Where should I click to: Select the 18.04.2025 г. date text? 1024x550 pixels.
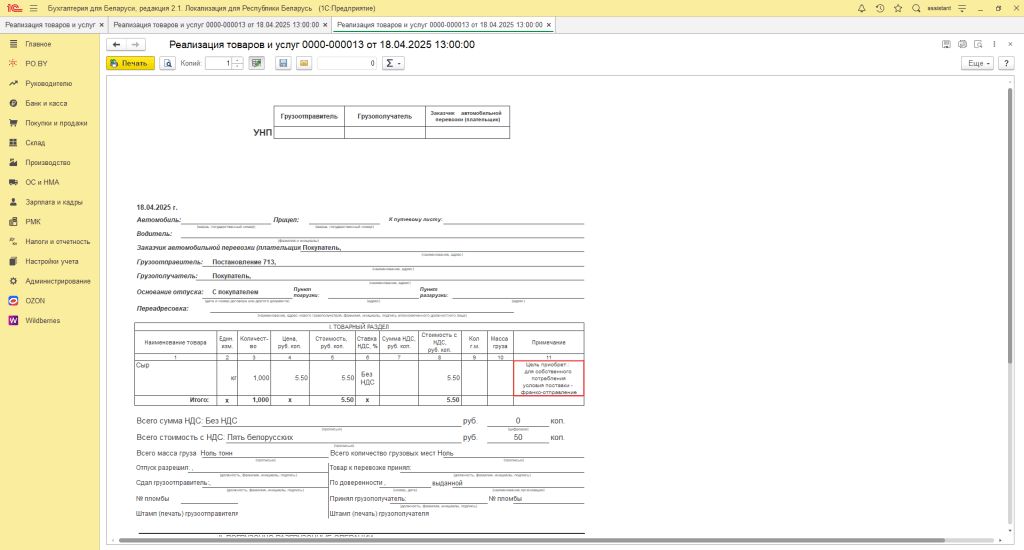pos(157,207)
